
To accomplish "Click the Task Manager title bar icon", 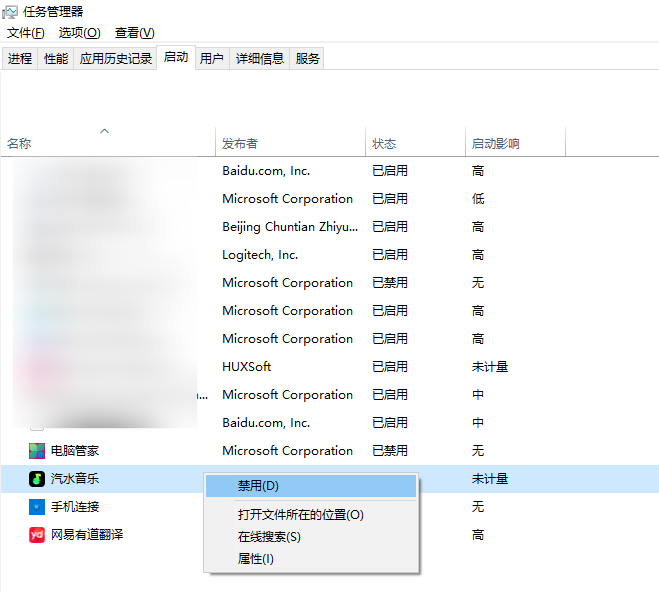I will (x=10, y=12).
